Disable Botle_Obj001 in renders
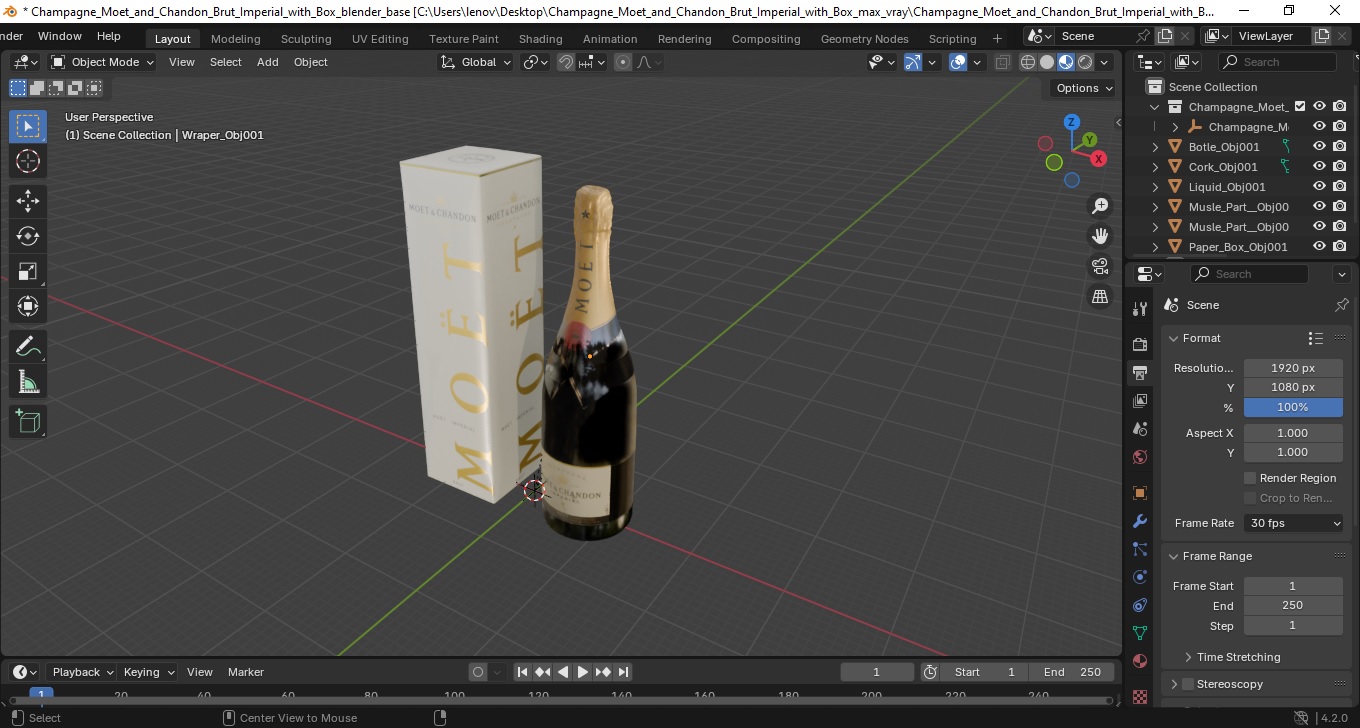 (x=1340, y=147)
